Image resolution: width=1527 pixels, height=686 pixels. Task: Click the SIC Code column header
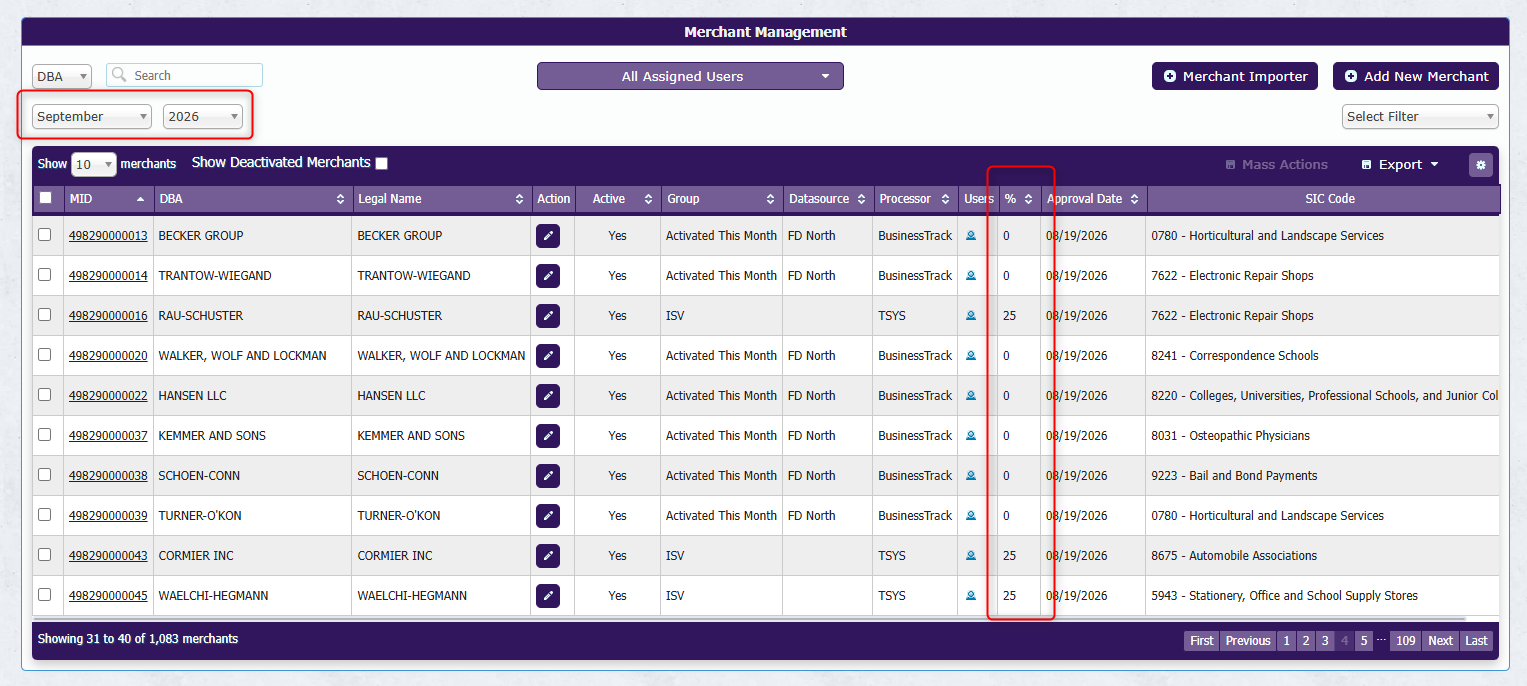click(1324, 199)
